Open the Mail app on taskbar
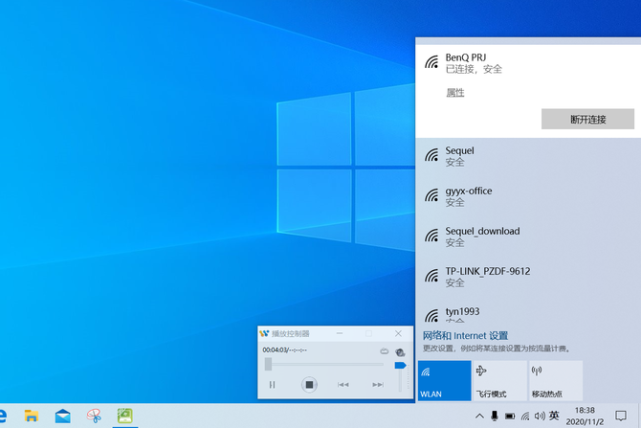Viewport: 641px width, 428px height. click(x=62, y=415)
